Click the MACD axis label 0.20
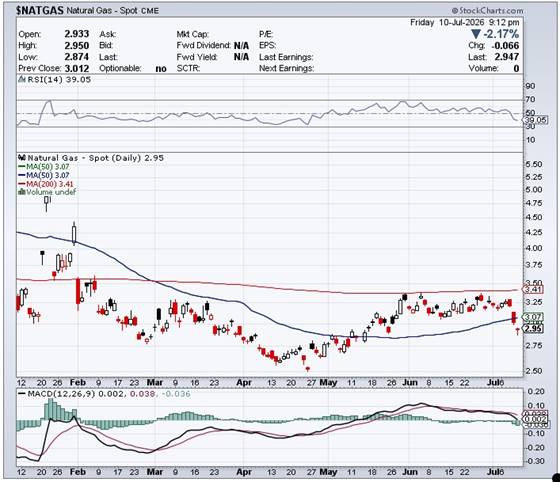Screen dimensions: 560x482 tap(536, 391)
